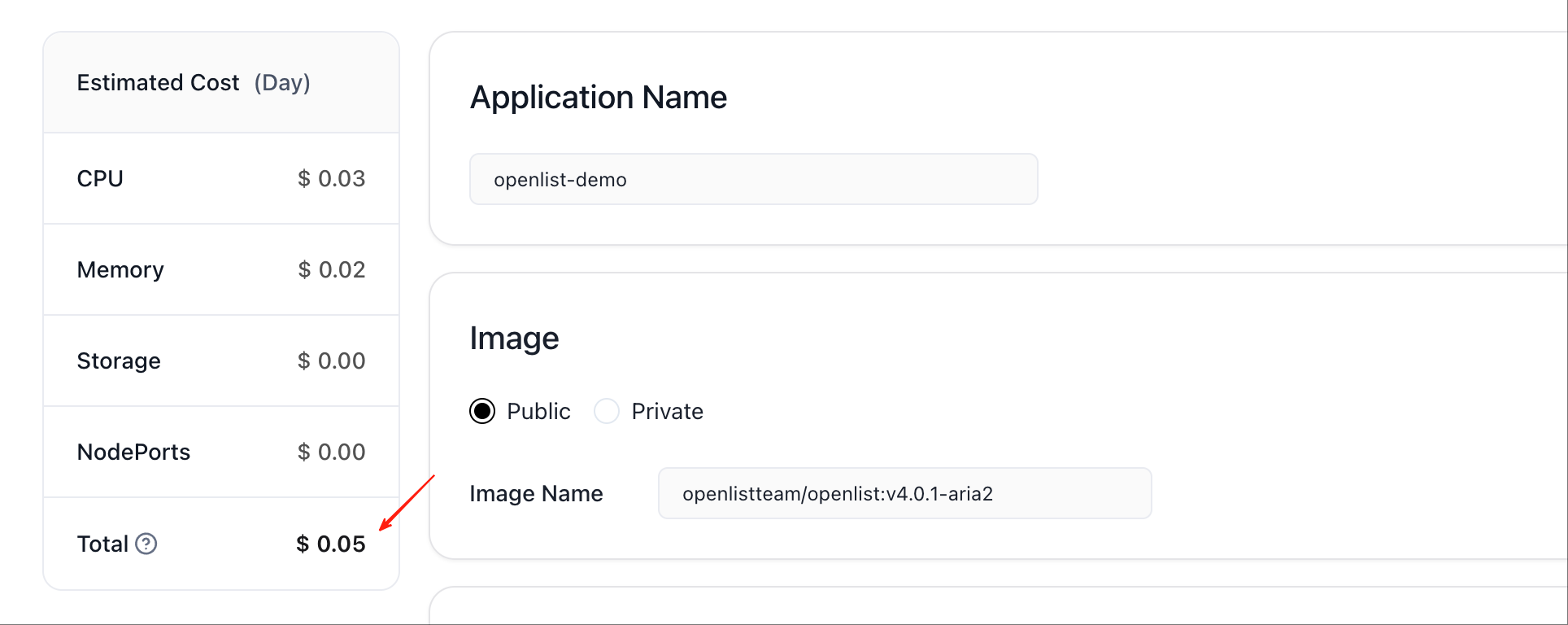Click the CPU cost value $ 0.03

pos(331,178)
